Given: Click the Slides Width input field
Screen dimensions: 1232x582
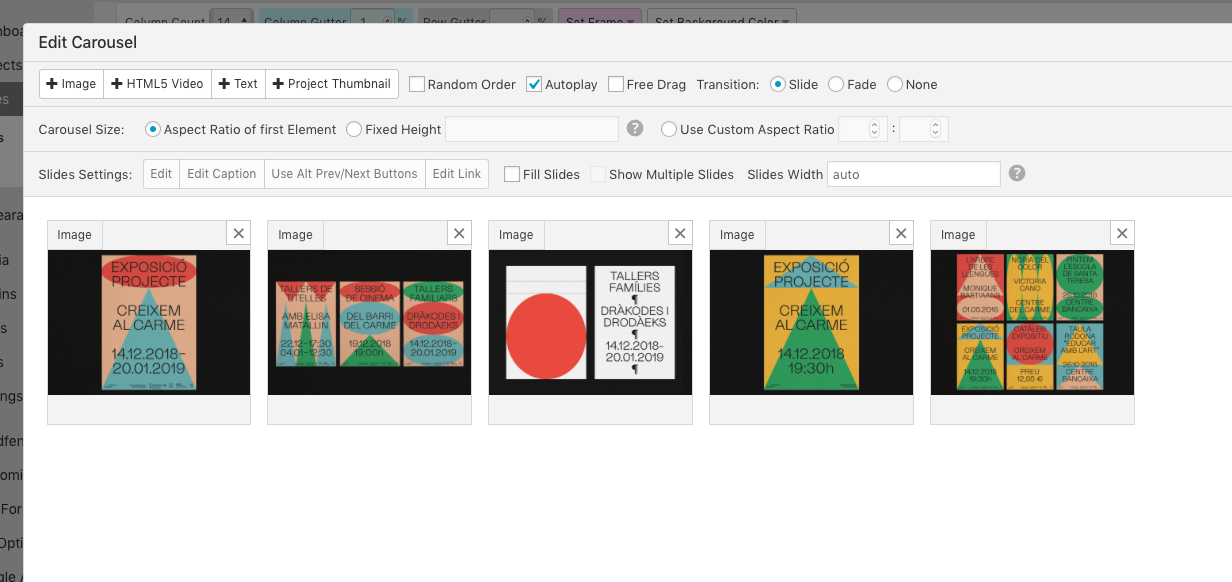Looking at the screenshot, I should (x=913, y=174).
